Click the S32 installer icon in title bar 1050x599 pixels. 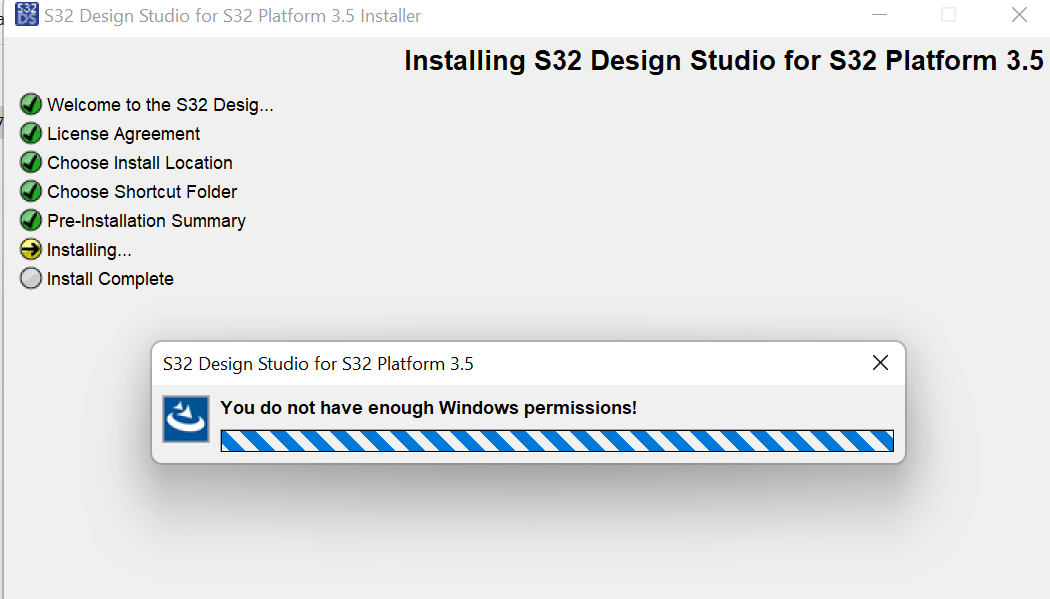coord(26,15)
